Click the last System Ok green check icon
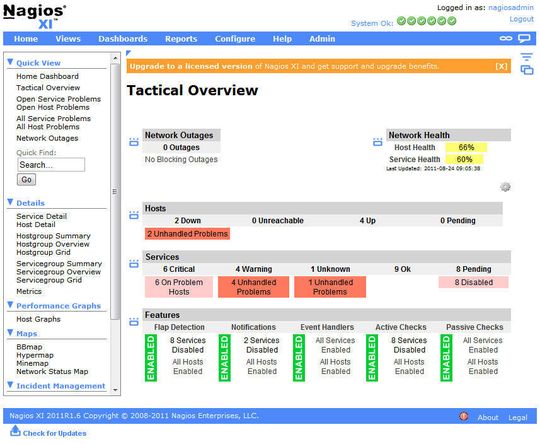Screen dimensions: 540x444 pos(452,21)
